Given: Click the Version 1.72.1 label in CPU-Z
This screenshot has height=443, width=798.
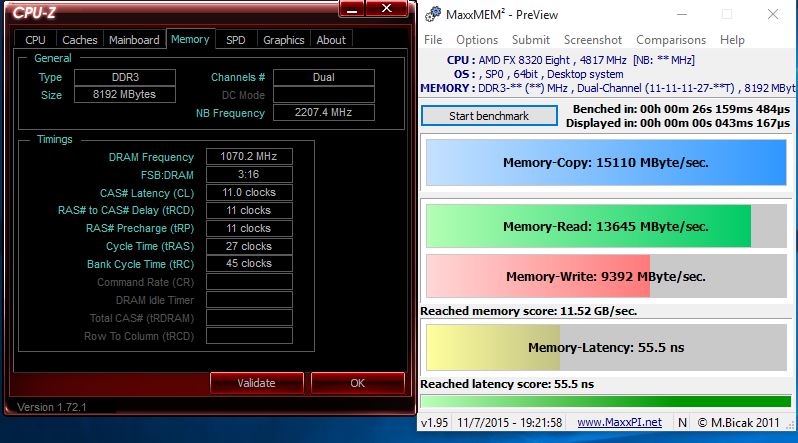Looking at the screenshot, I should 52,407.
